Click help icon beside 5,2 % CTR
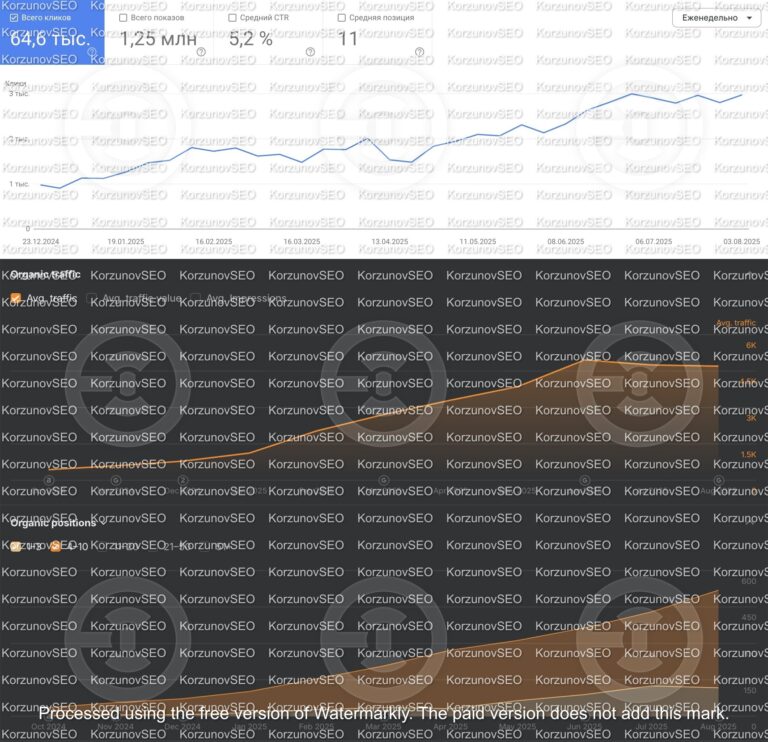 tap(310, 52)
